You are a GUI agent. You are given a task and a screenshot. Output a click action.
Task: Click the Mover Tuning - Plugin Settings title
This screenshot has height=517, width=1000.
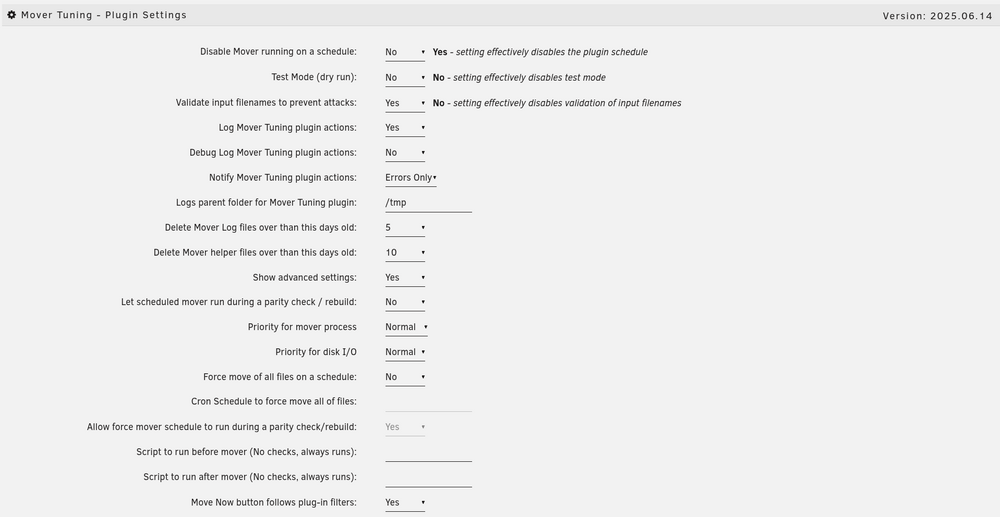104,15
